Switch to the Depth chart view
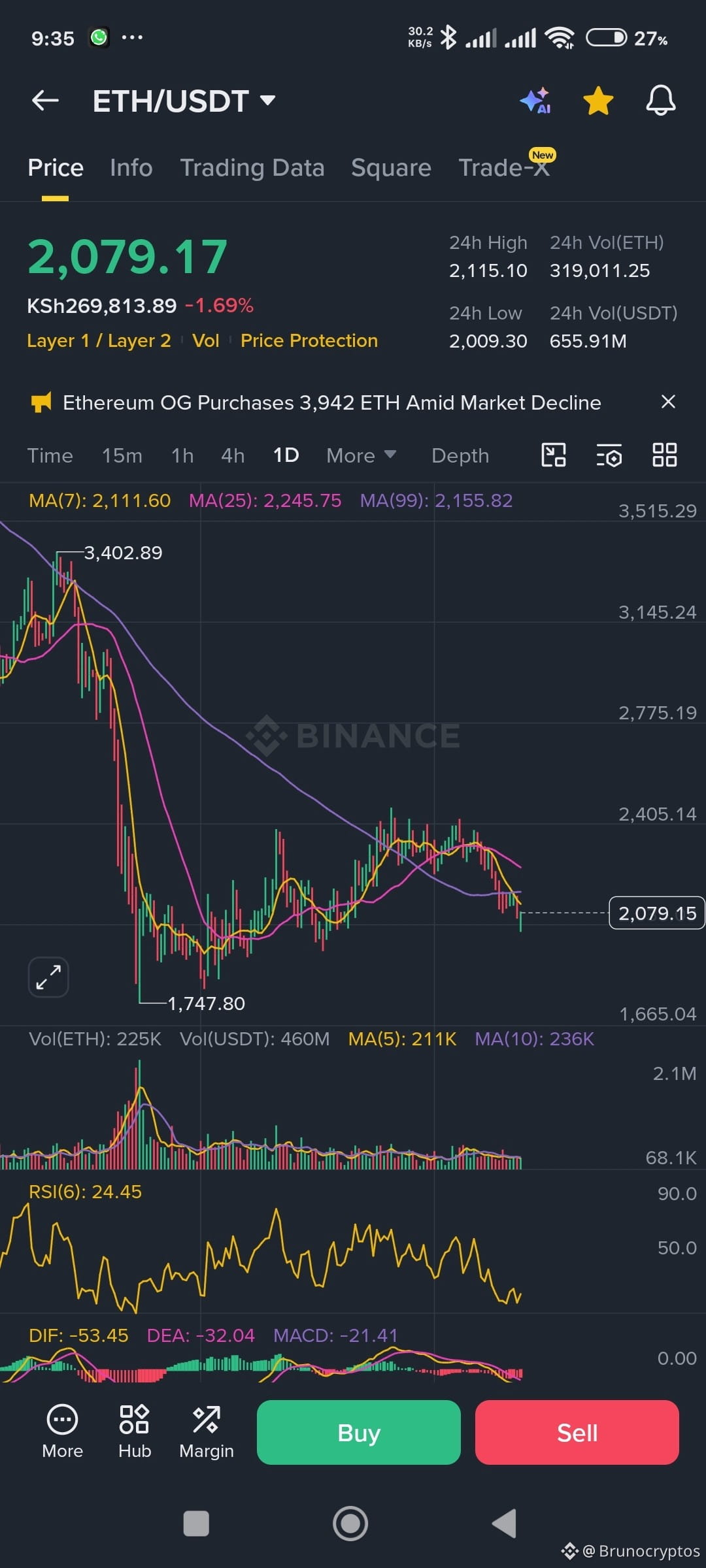The width and height of the screenshot is (706, 1568). (x=460, y=455)
